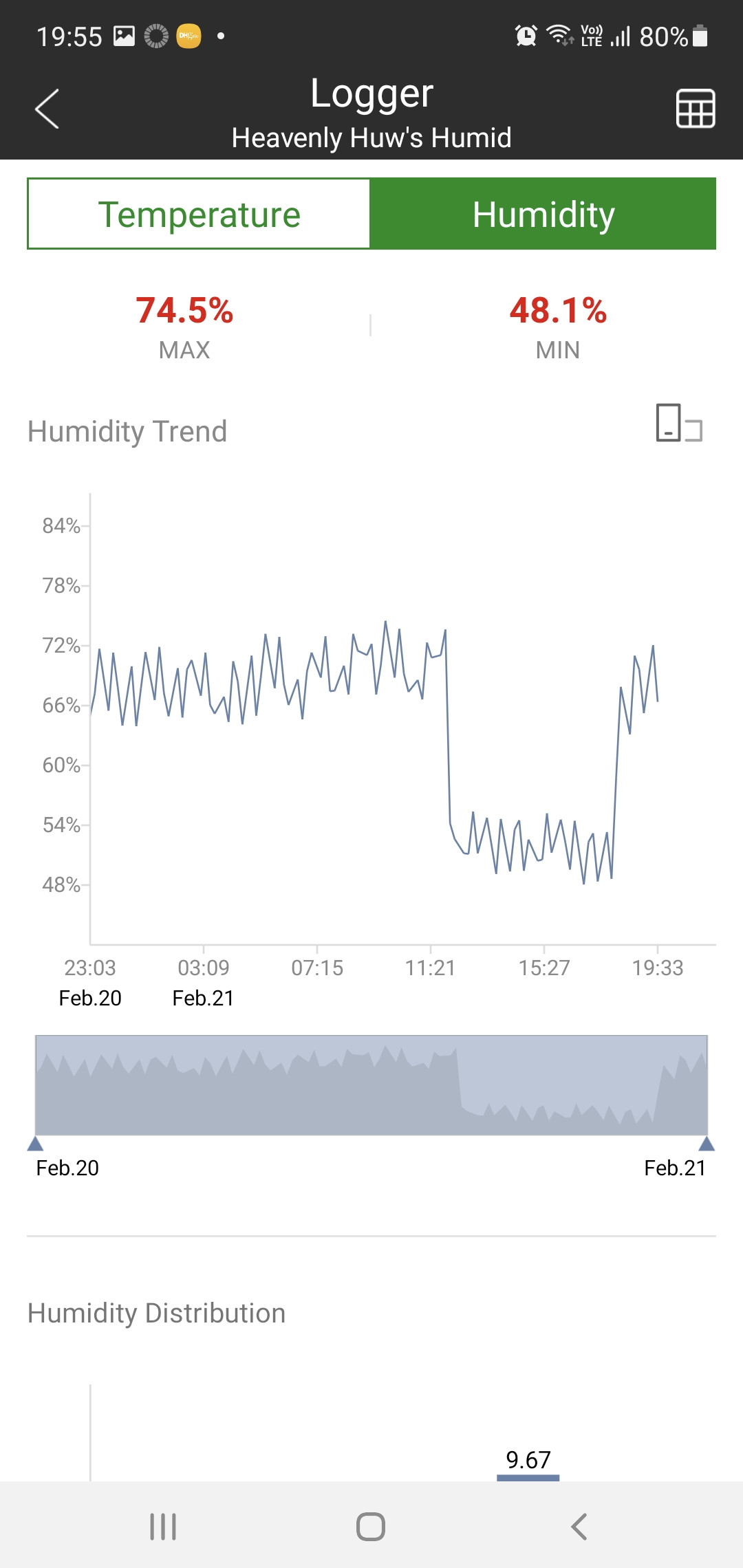Tap the gallery notification icon
Image resolution: width=743 pixels, height=1568 pixels.
click(x=124, y=36)
